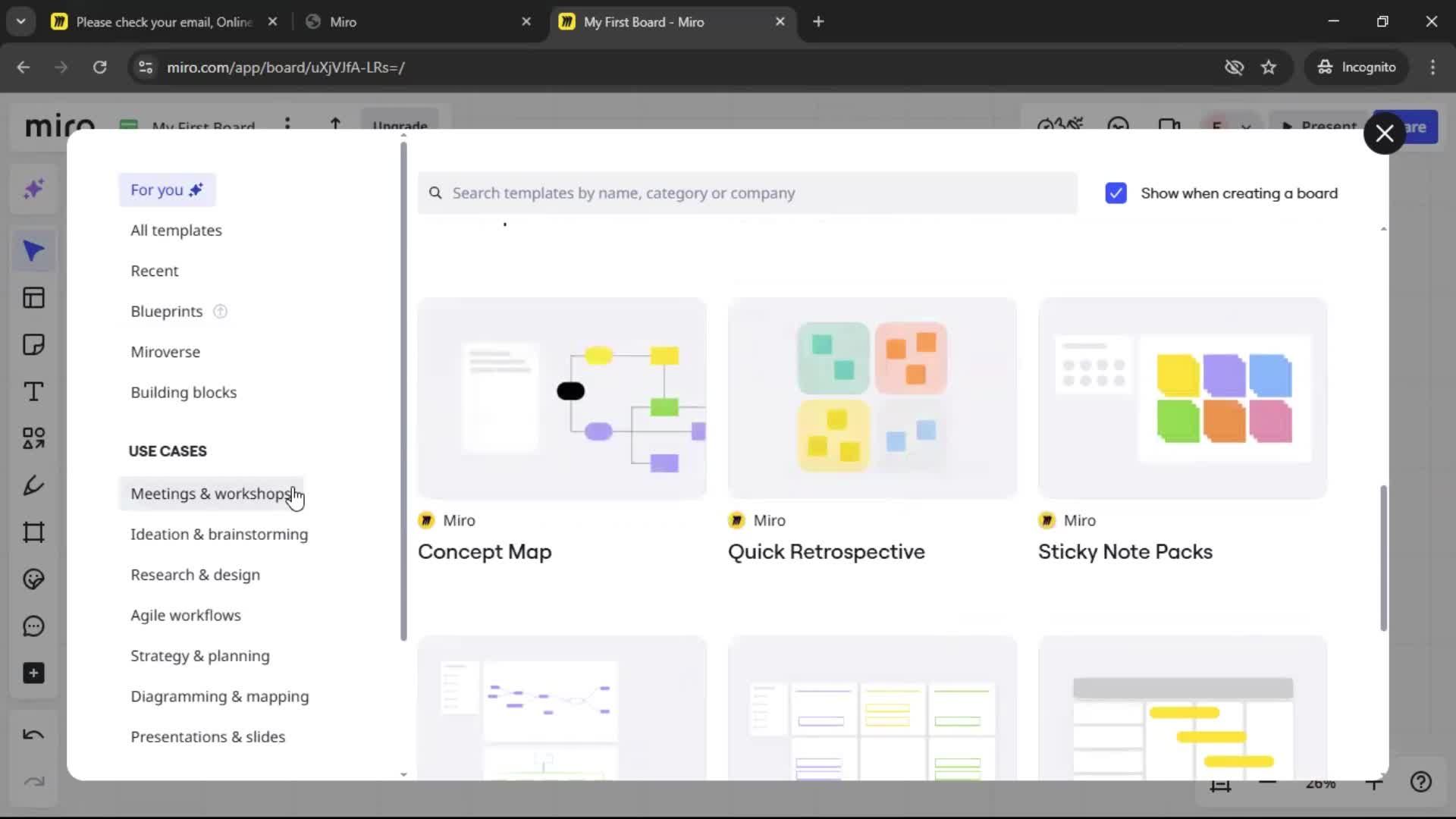
Task: Open the shapes tool
Action: 33,438
